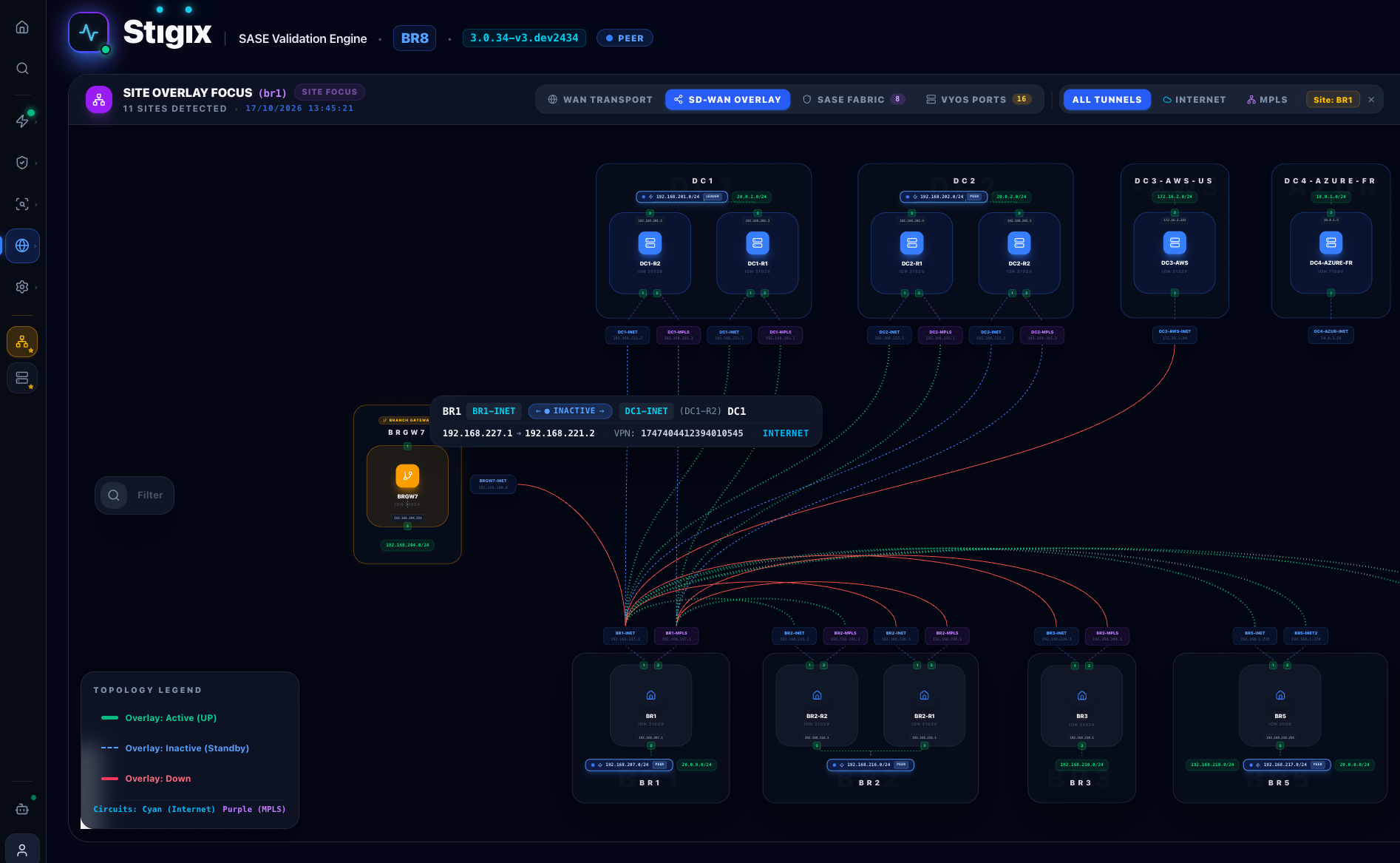Image resolution: width=1400 pixels, height=863 pixels.
Task: Select the DC2-R2 router icon
Action: click(x=1019, y=243)
